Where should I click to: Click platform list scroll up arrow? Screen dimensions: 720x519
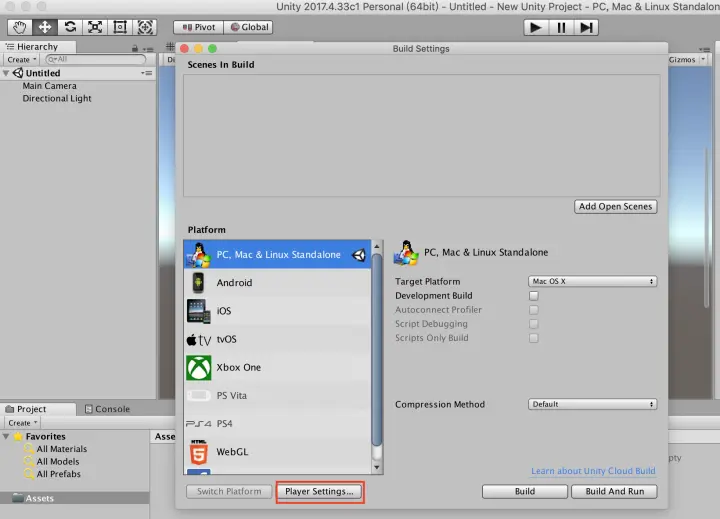(377, 247)
